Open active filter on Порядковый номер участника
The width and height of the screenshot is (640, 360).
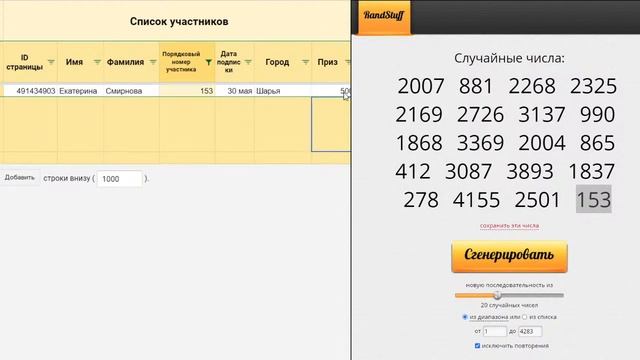pyautogui.click(x=209, y=62)
